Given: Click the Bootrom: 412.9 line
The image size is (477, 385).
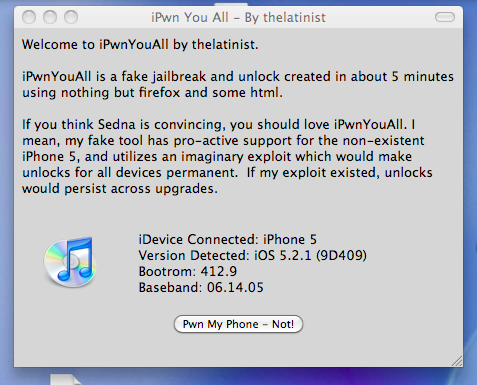Looking at the screenshot, I should click(x=188, y=271).
